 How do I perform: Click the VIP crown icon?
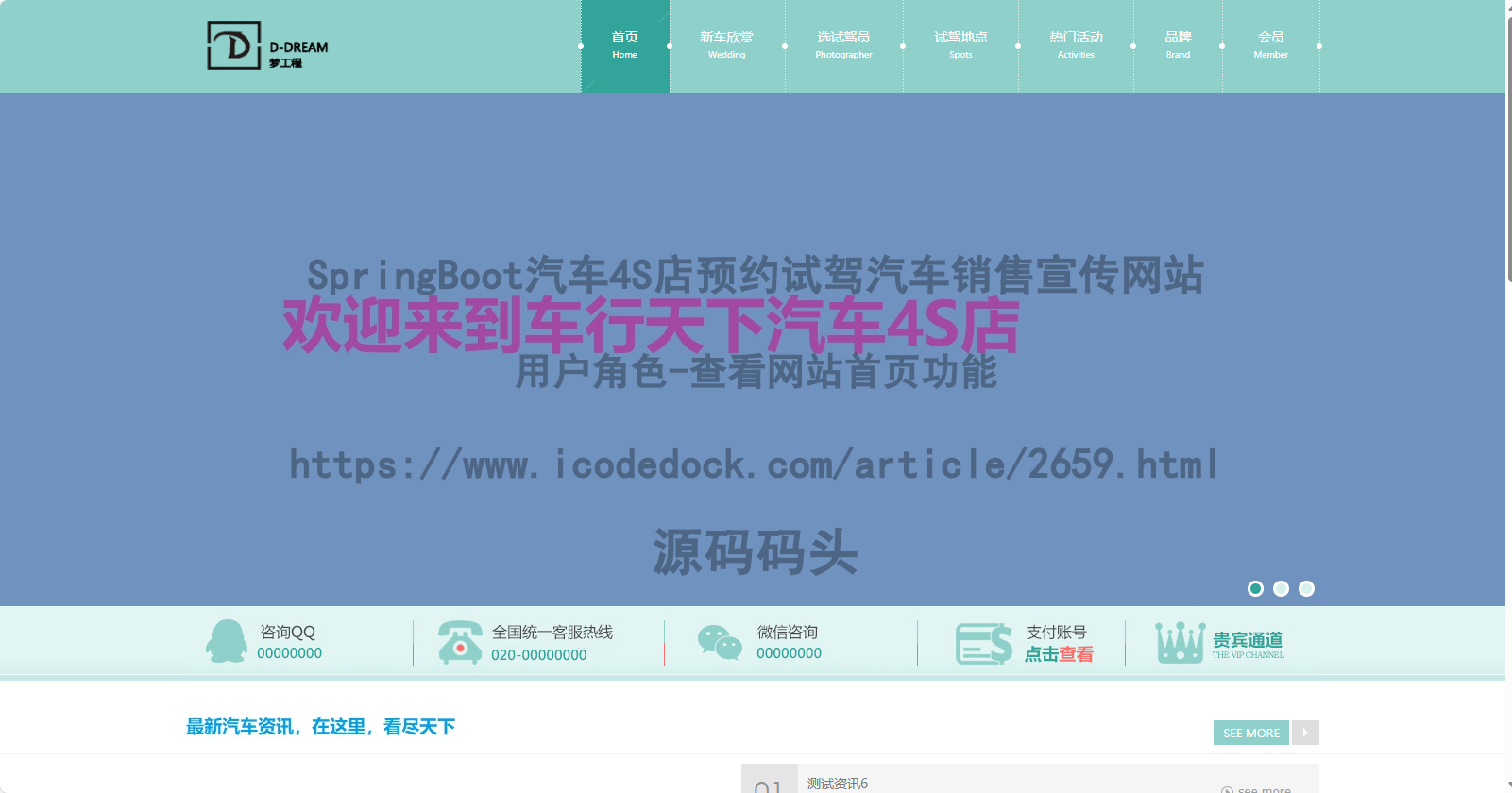tap(1180, 642)
